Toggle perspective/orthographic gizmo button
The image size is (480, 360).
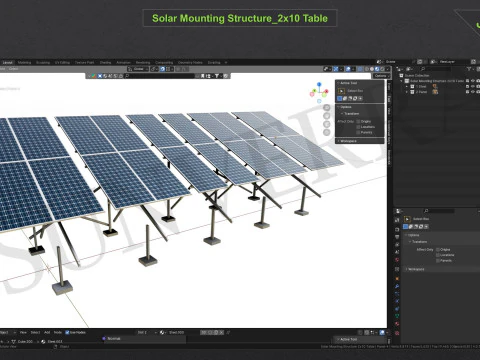pyautogui.click(x=327, y=132)
